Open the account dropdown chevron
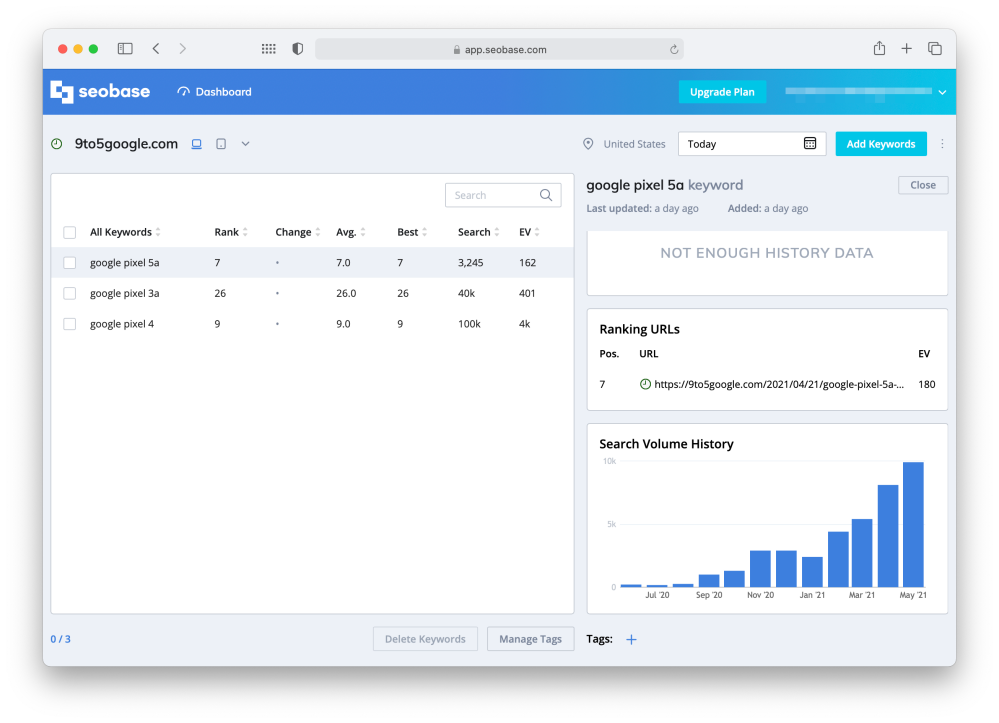 tap(942, 92)
